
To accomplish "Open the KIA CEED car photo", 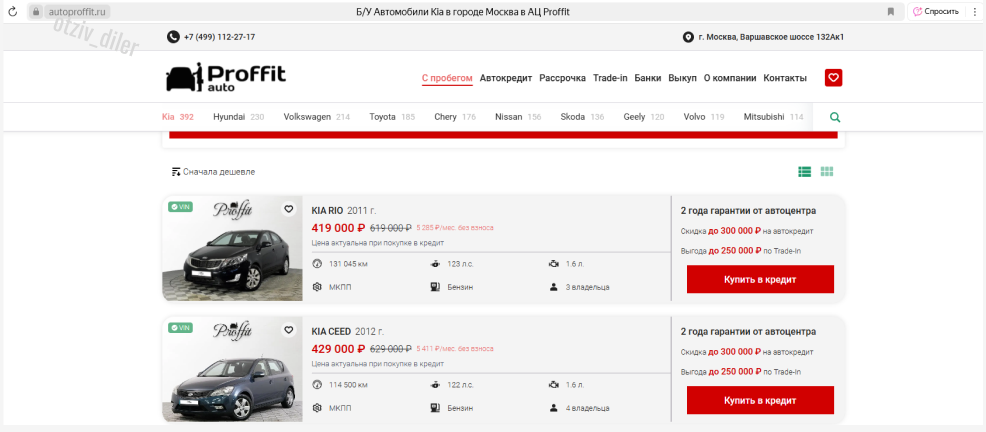I will pos(232,369).
